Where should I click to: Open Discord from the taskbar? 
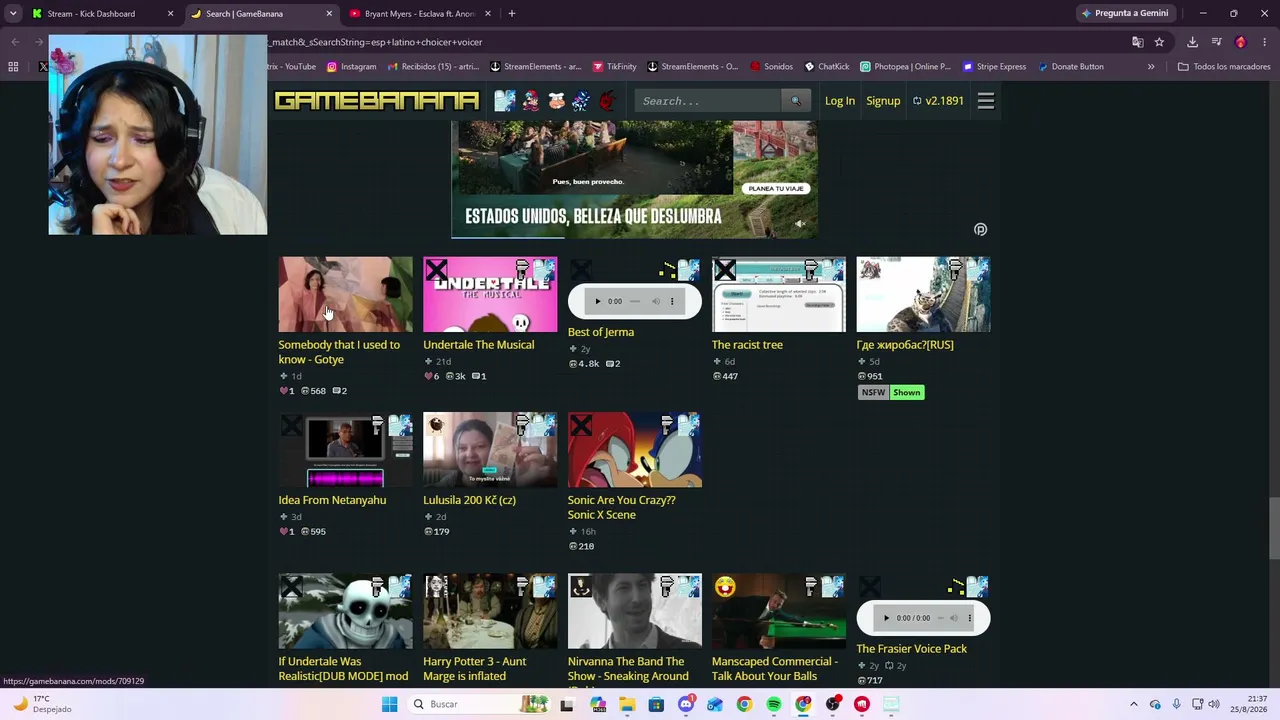point(686,704)
